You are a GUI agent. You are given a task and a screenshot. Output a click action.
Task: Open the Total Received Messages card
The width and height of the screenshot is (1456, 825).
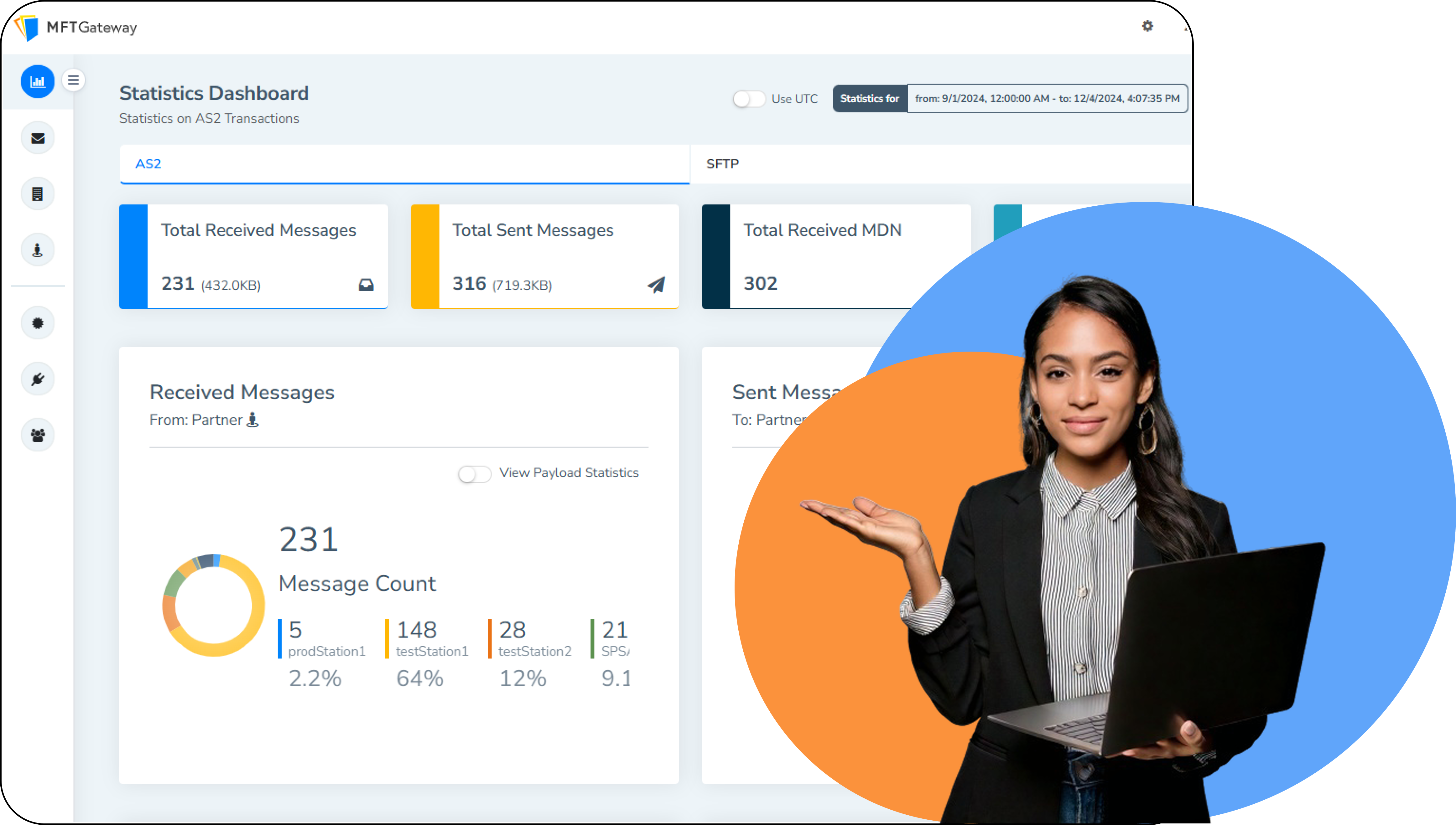(254, 257)
